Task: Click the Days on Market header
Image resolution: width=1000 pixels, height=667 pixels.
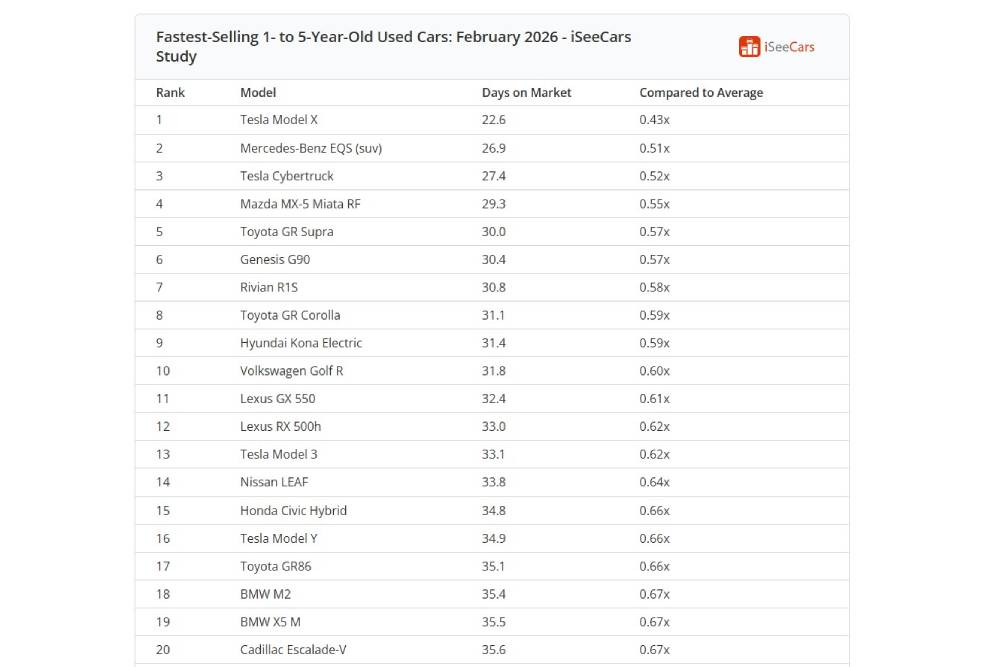Action: [x=526, y=93]
